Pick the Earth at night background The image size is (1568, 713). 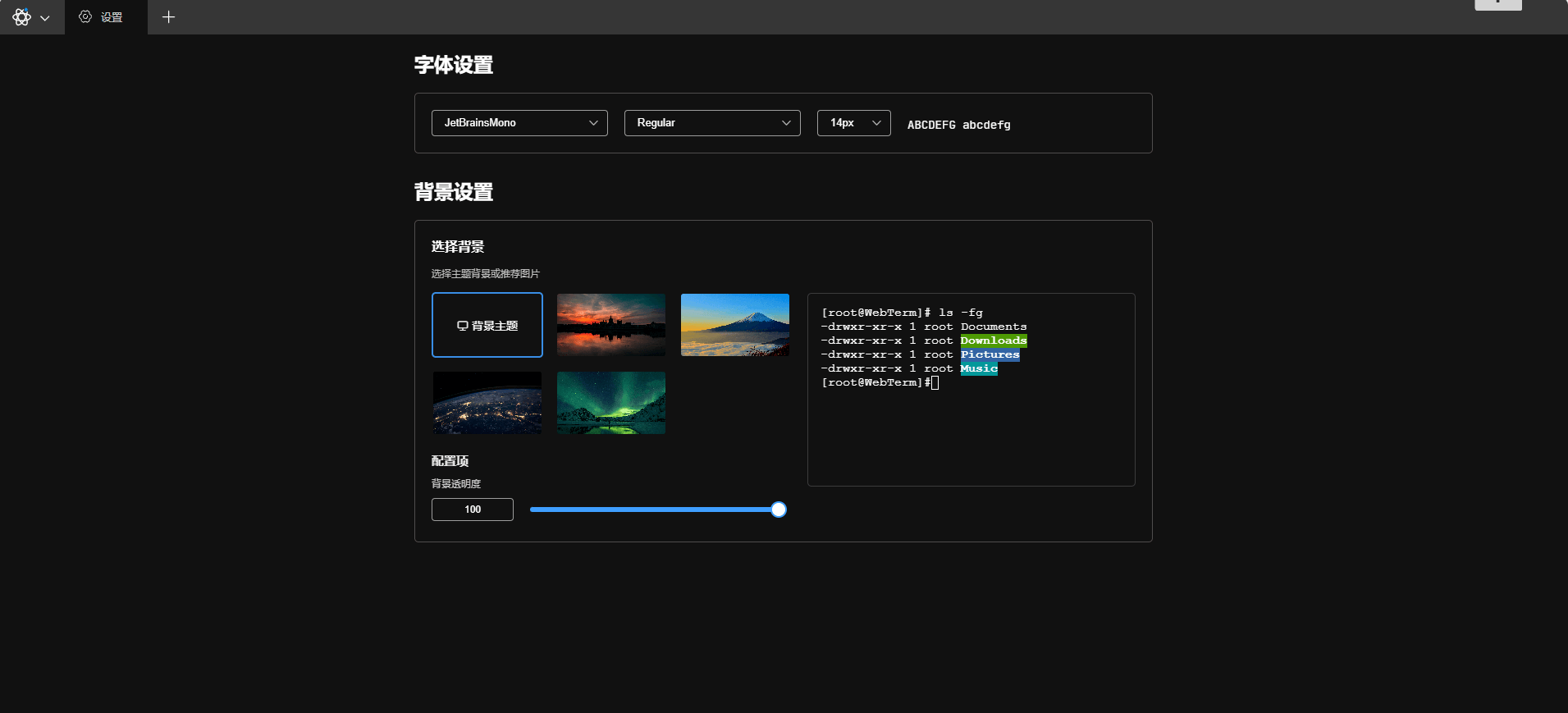pyautogui.click(x=487, y=403)
